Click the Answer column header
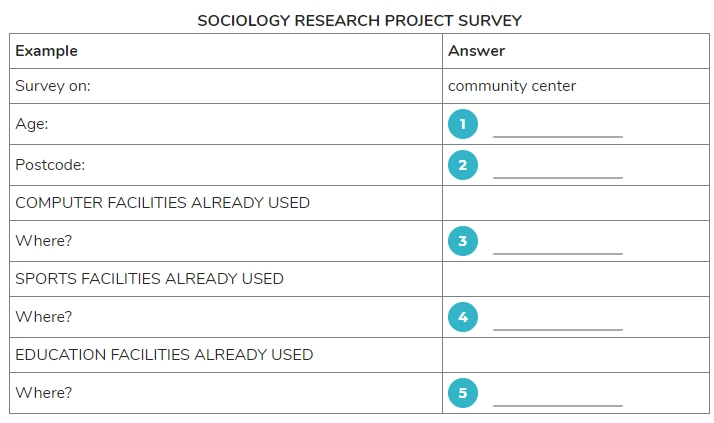This screenshot has height=423, width=714. (x=476, y=51)
